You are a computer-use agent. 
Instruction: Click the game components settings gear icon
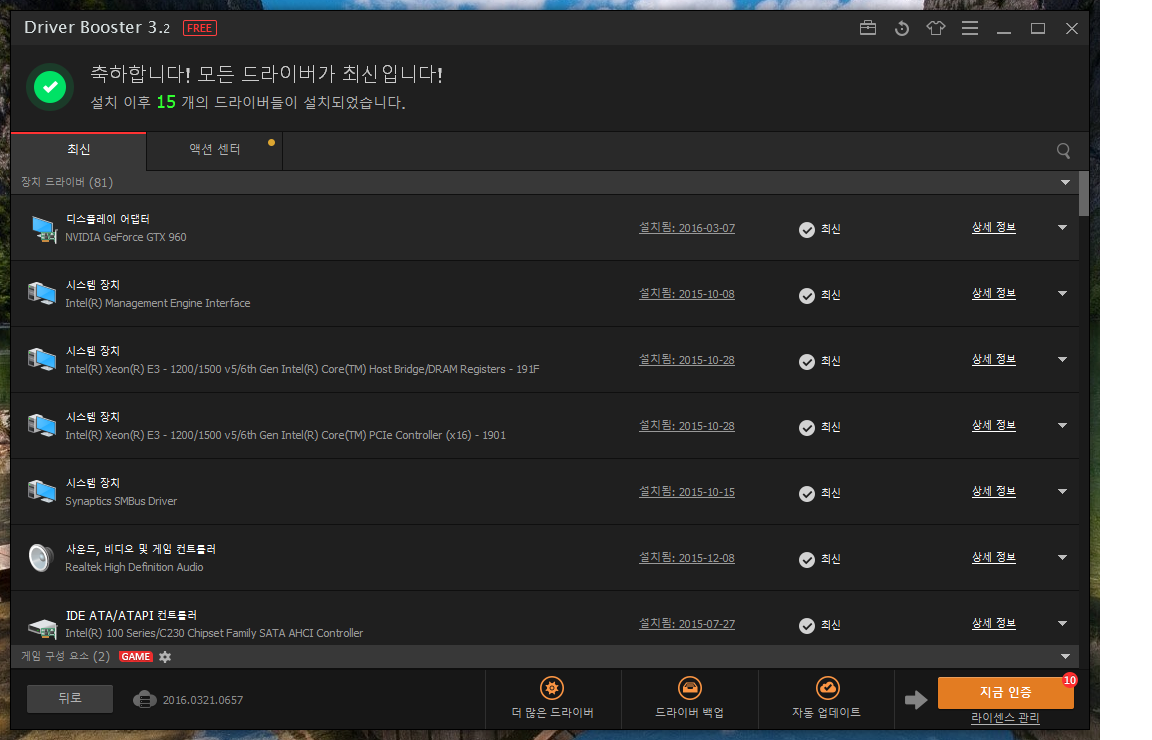[165, 657]
